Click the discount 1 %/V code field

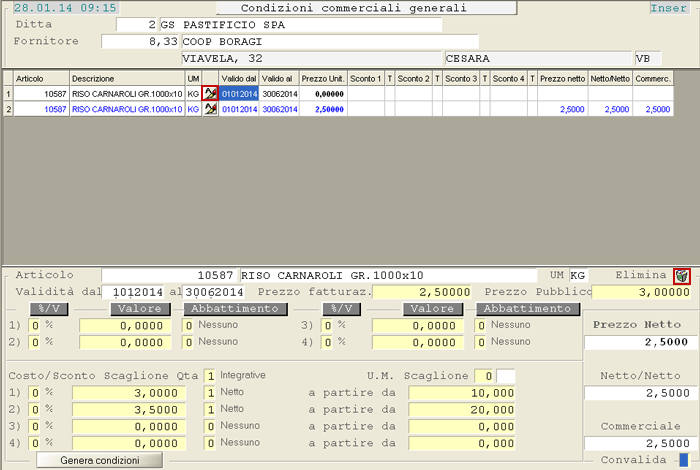35,326
